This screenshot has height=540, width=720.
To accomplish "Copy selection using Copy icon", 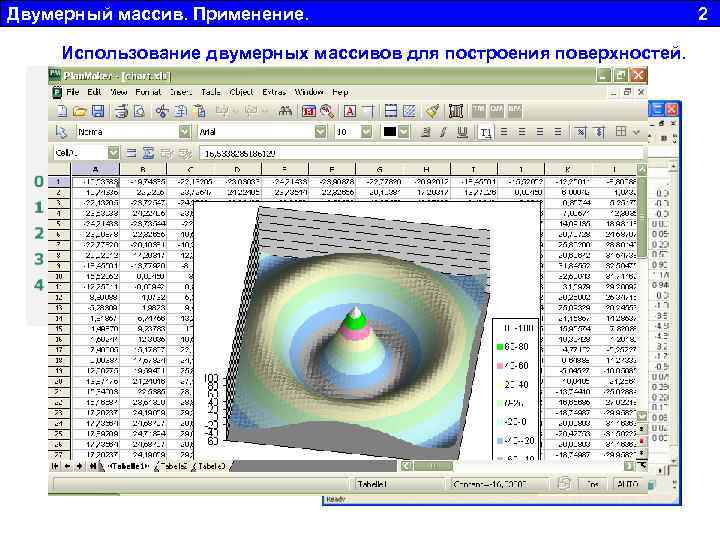I will pos(180,111).
